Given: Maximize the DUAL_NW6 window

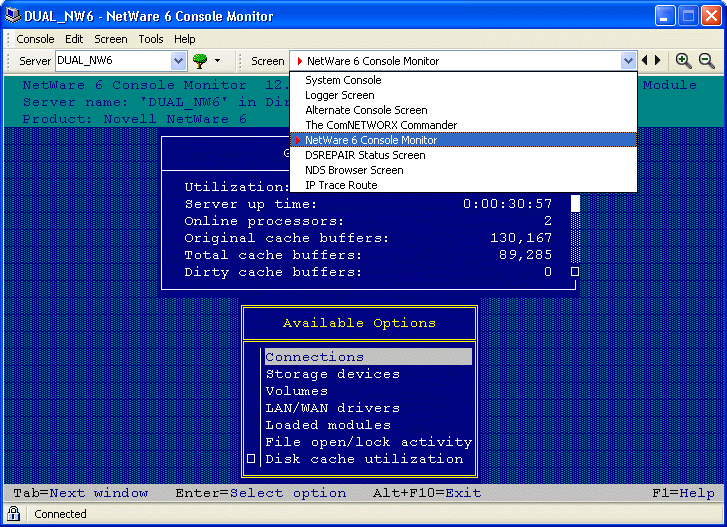Looking at the screenshot, I should coord(688,16).
